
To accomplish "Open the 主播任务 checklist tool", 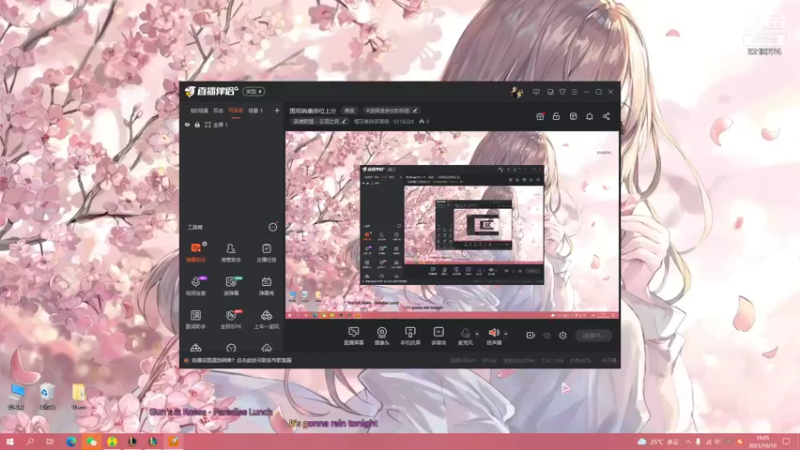I will pyautogui.click(x=266, y=253).
